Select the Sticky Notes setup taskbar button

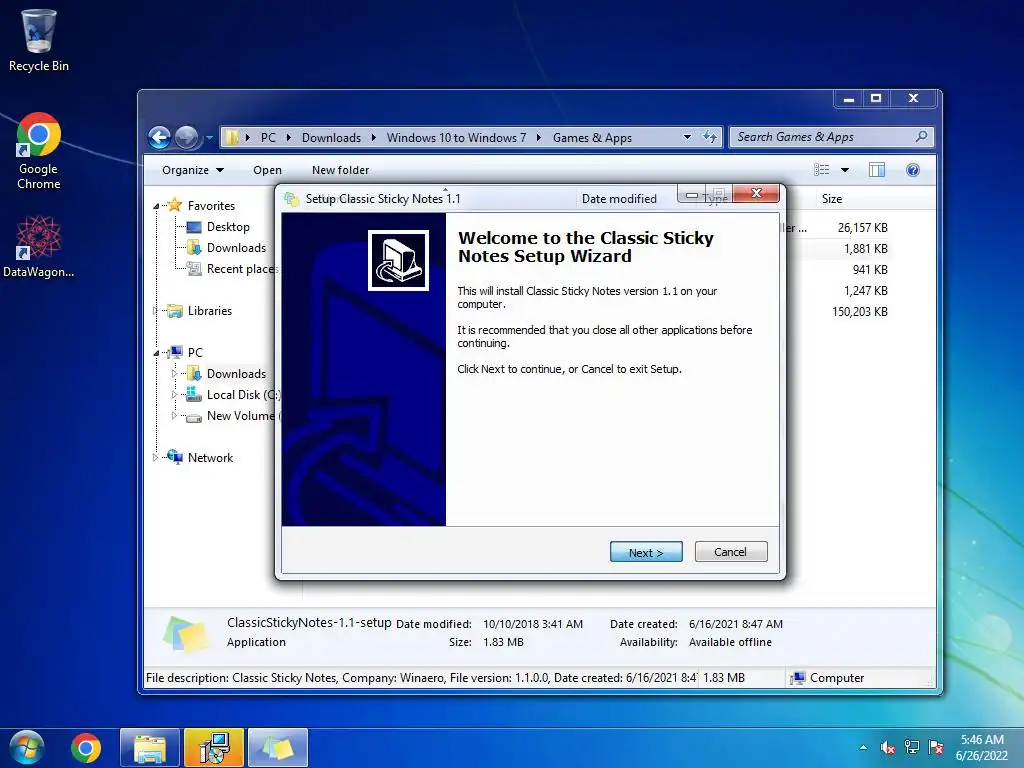[x=278, y=748]
